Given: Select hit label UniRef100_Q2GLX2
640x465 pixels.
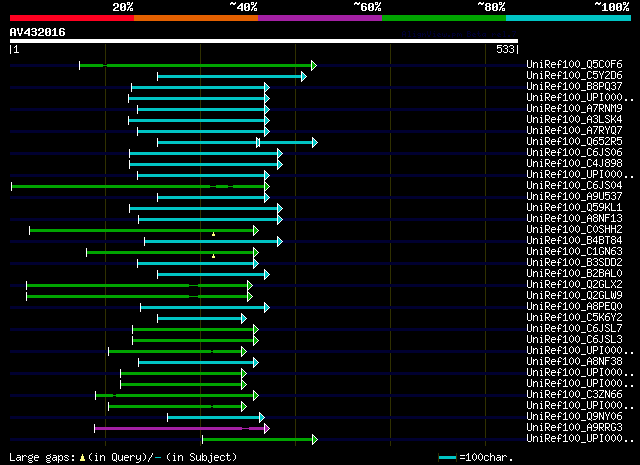Looking at the screenshot, I should (x=574, y=285).
